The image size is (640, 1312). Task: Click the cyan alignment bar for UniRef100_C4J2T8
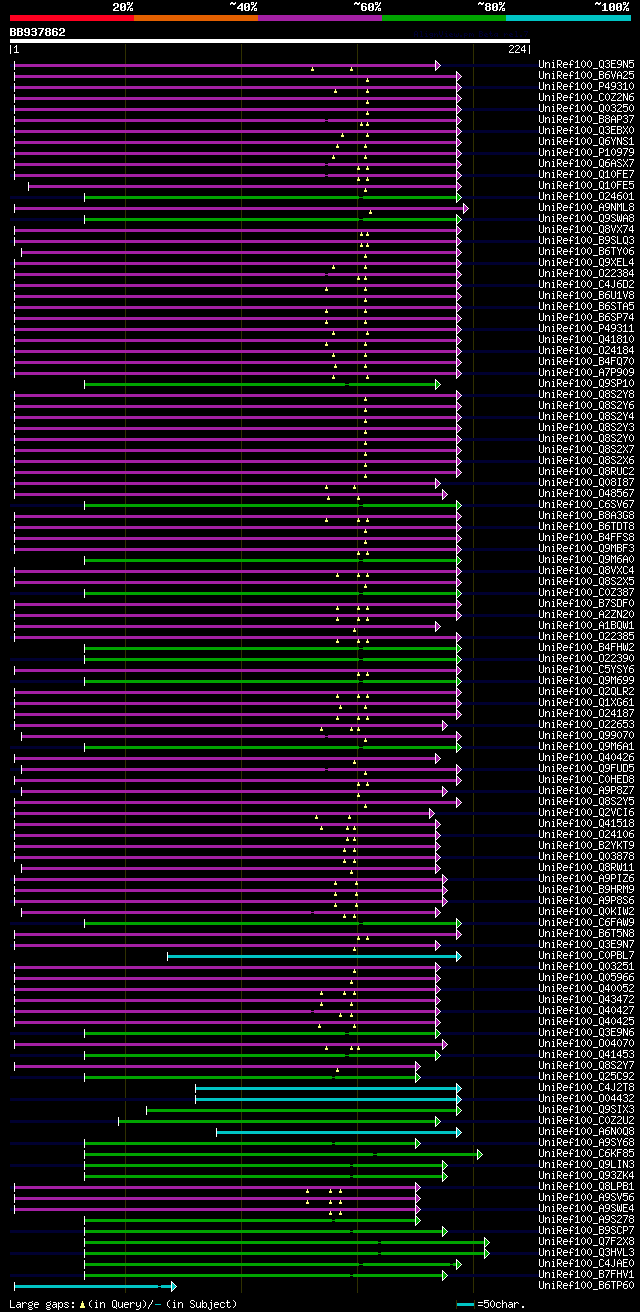click(328, 1087)
